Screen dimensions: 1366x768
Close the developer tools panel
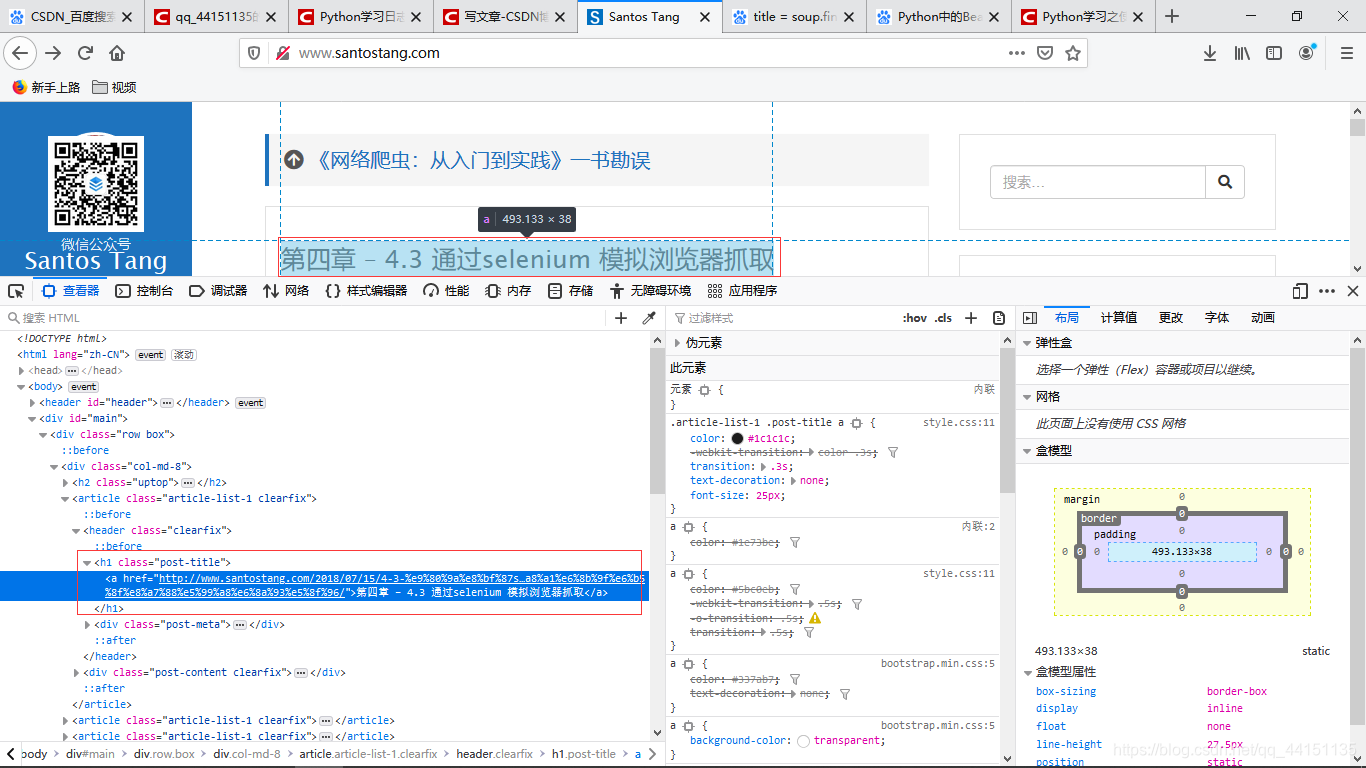tap(1353, 291)
